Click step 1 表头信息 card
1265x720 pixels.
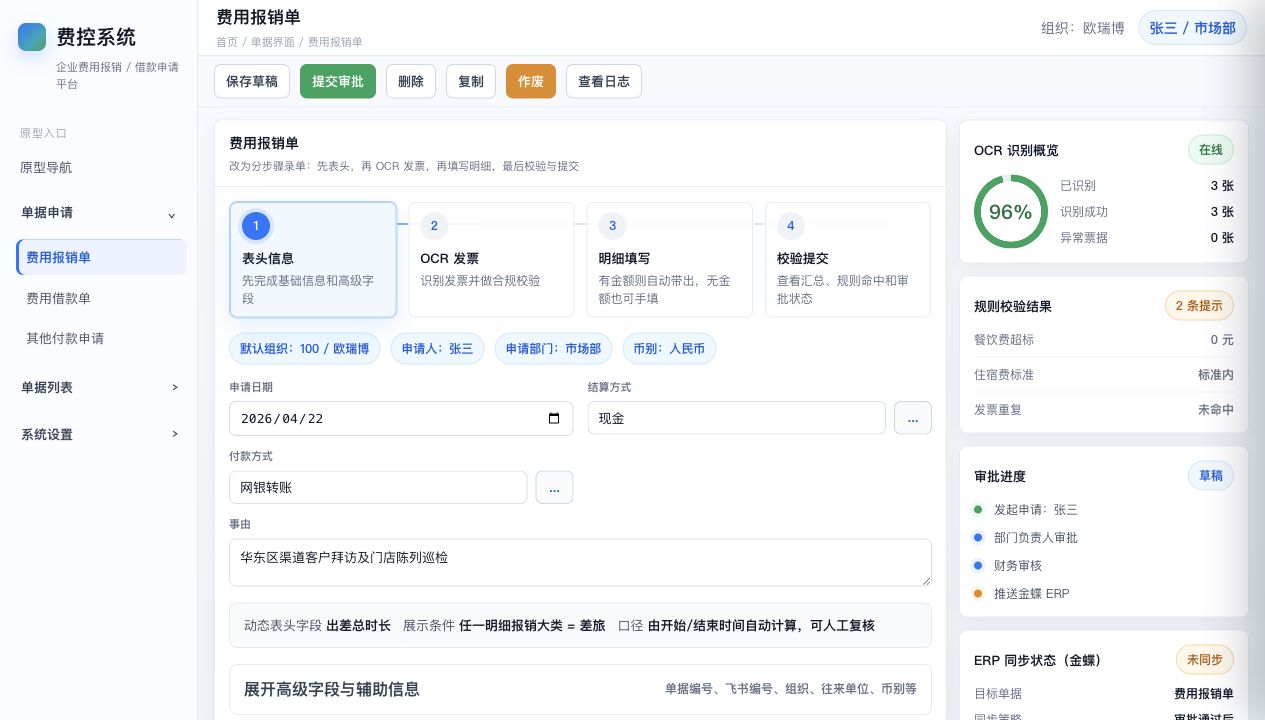click(313, 260)
